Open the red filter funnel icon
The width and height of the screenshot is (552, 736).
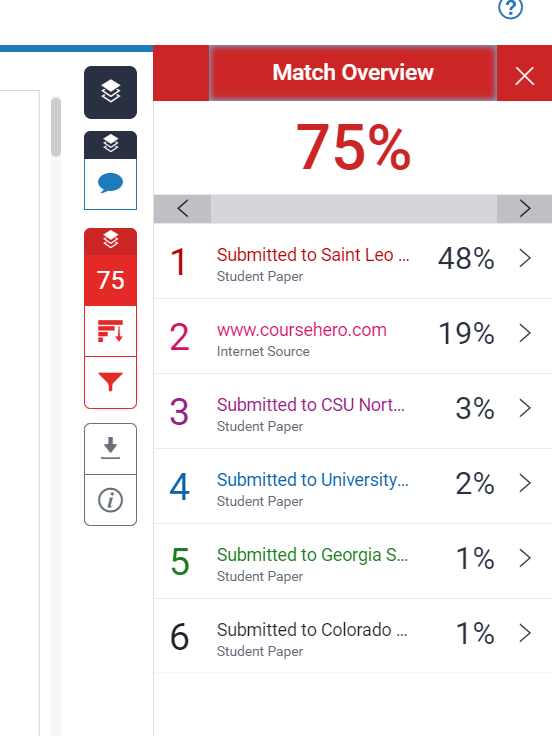point(110,382)
